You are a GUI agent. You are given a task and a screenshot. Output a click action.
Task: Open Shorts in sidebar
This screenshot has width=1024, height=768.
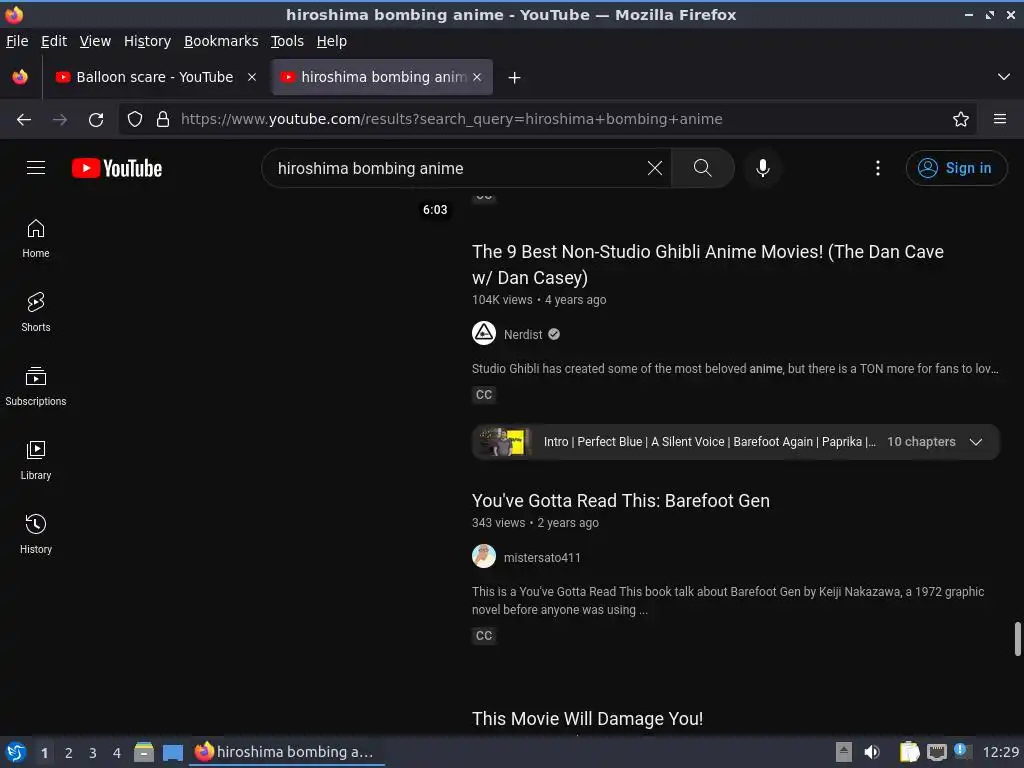coord(36,312)
